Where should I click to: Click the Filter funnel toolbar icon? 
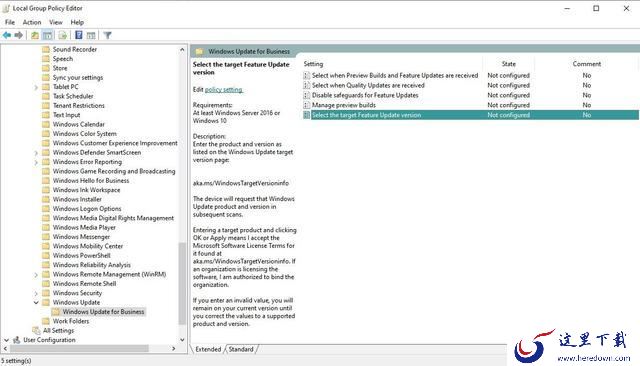pos(107,35)
